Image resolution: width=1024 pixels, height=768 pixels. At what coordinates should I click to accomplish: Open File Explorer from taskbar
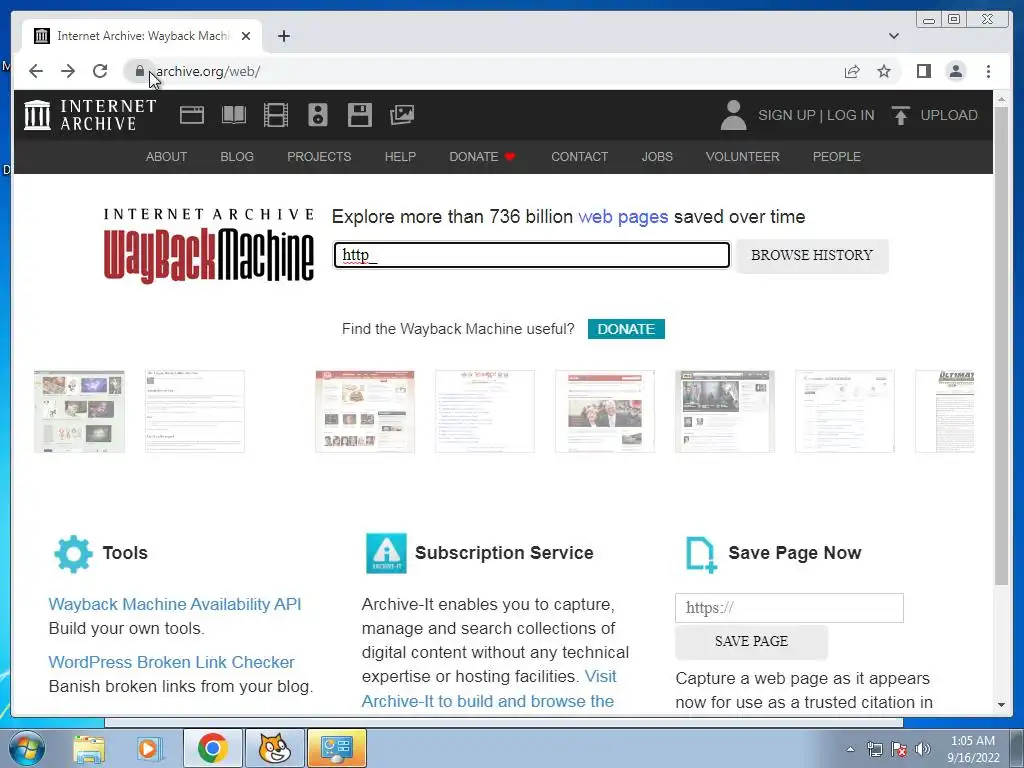coord(89,748)
